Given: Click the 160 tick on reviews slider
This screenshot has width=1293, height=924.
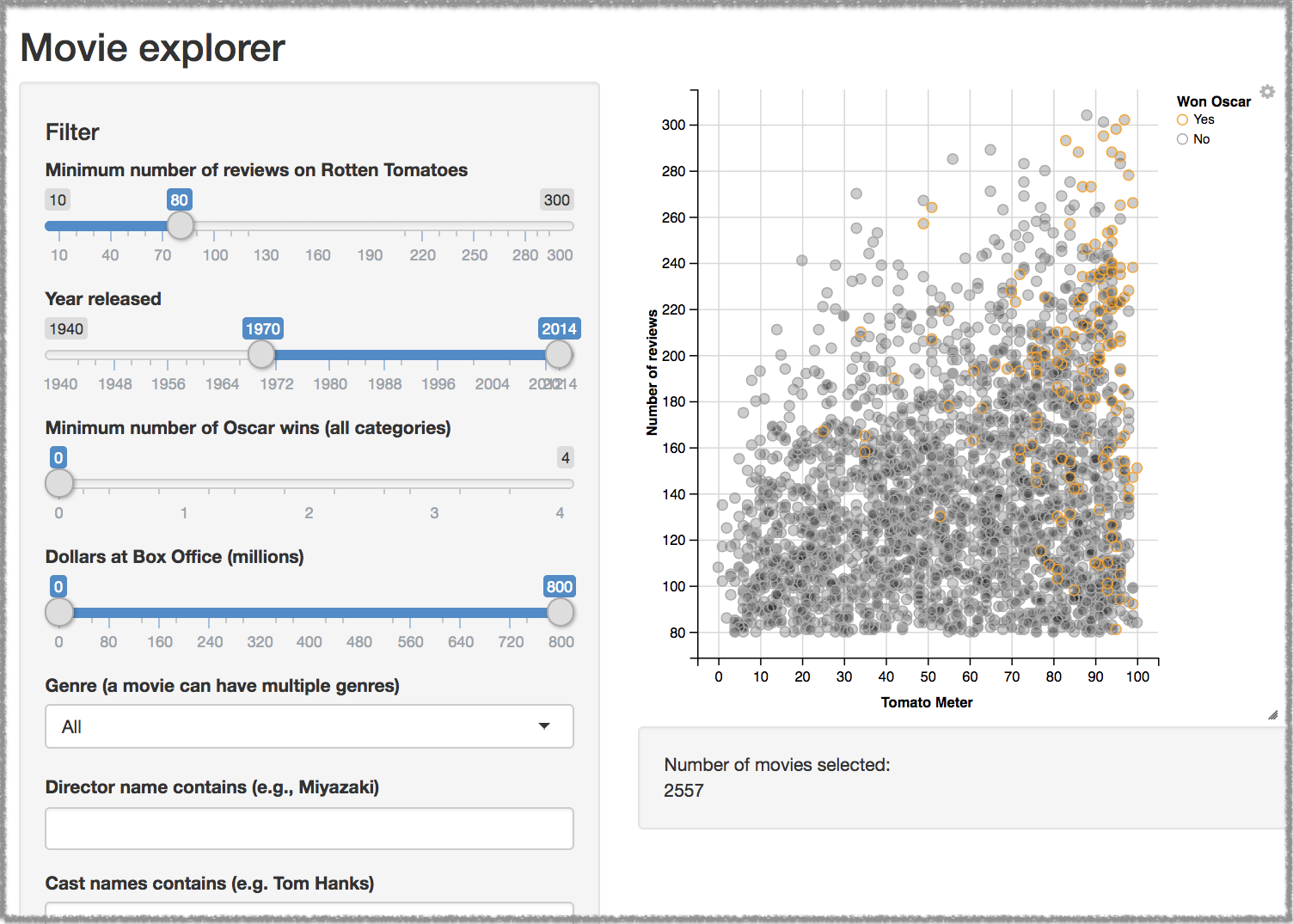Looking at the screenshot, I should (x=318, y=255).
